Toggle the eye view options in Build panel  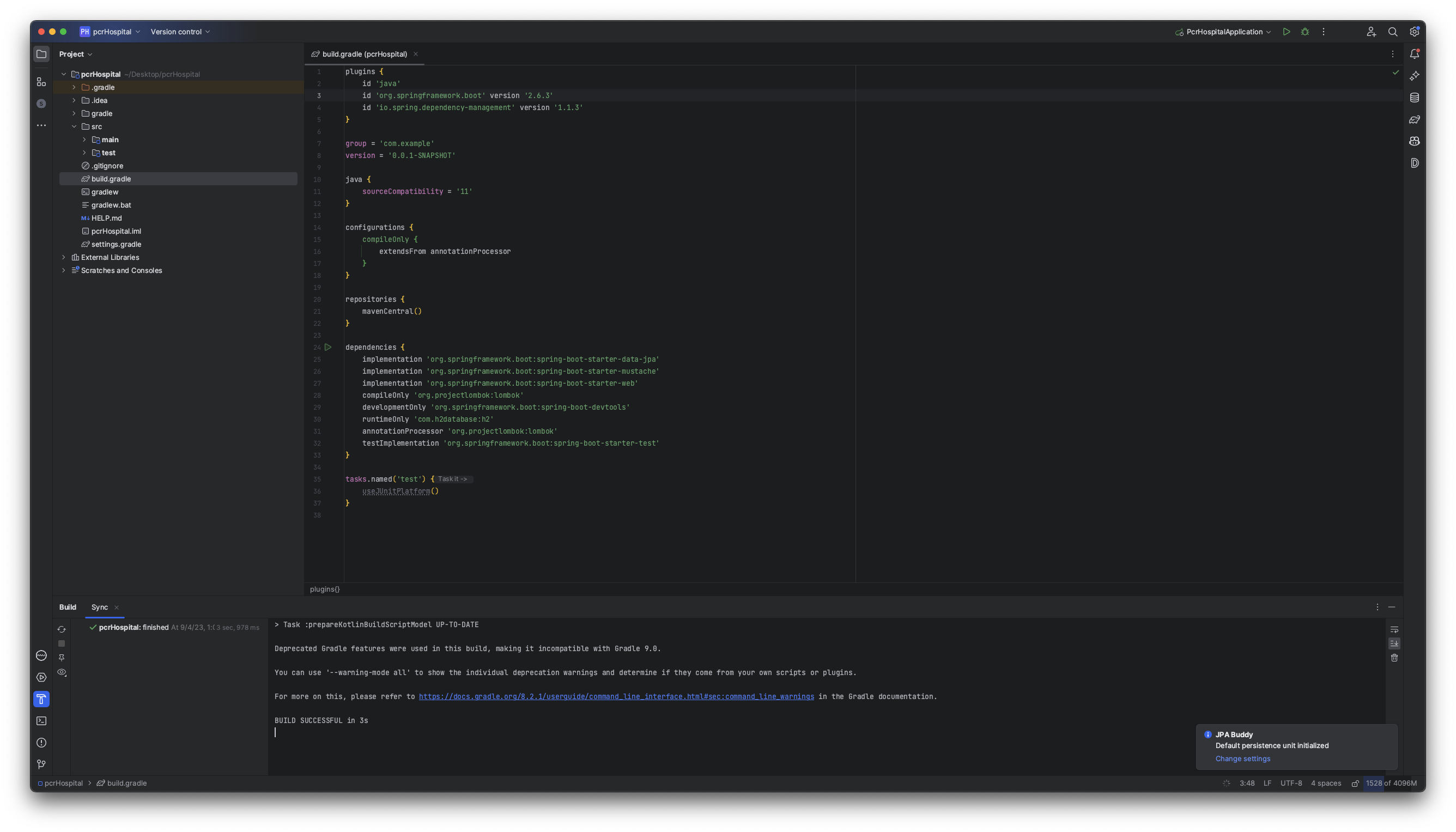62,672
